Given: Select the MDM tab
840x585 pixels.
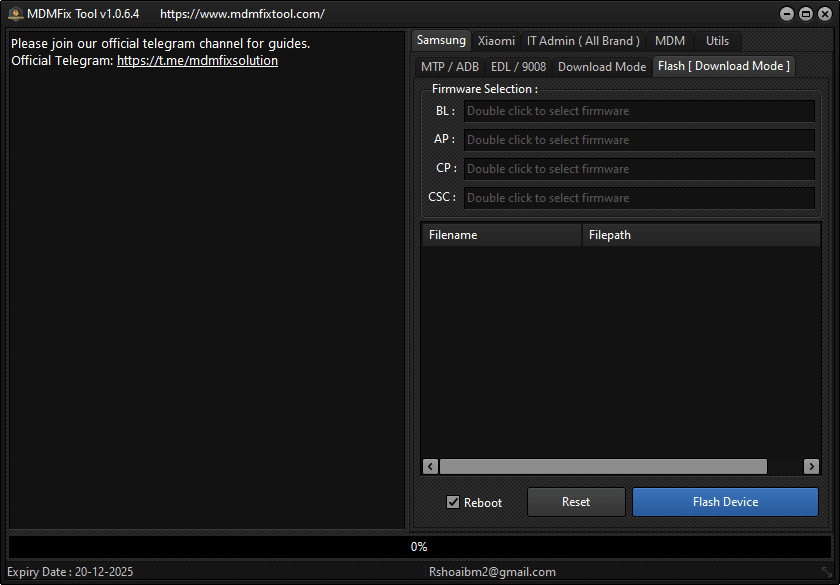Looking at the screenshot, I should click(669, 41).
